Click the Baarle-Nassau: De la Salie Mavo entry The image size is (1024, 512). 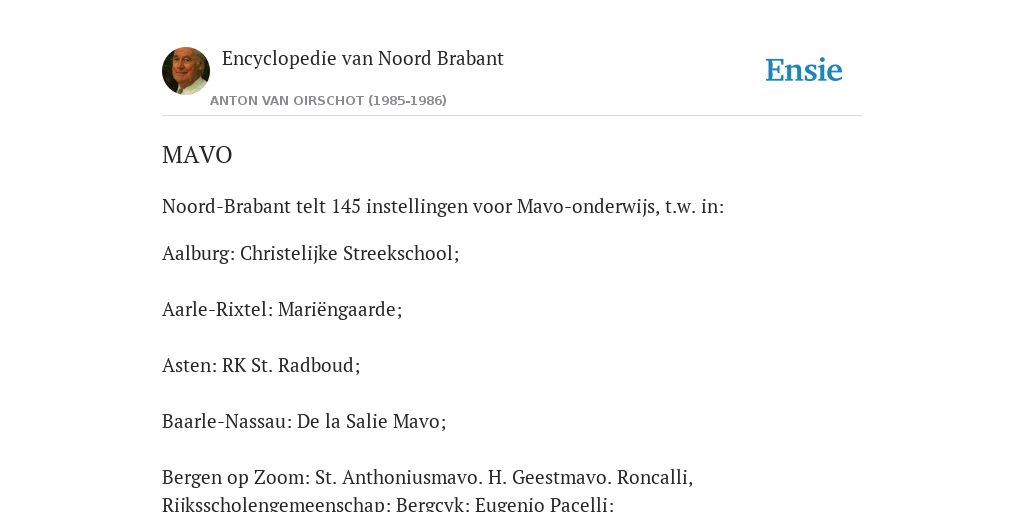tap(304, 421)
